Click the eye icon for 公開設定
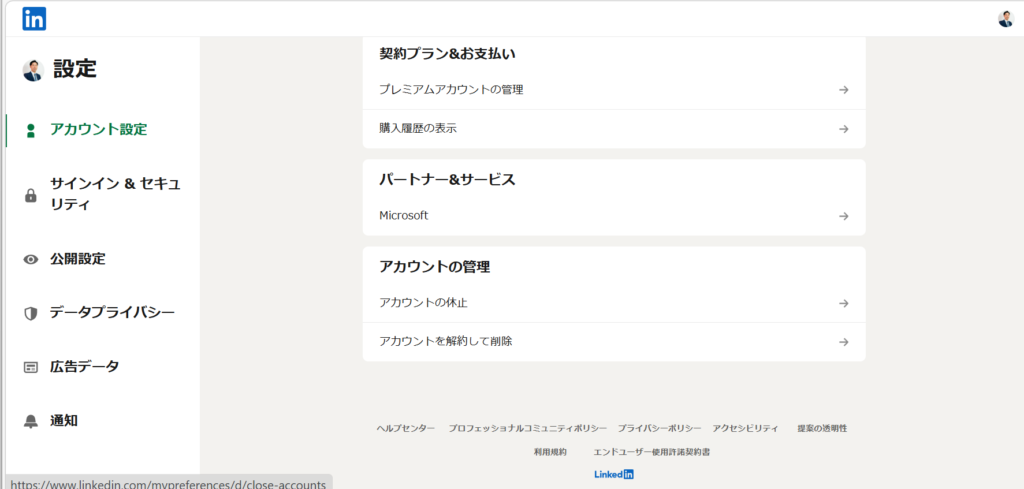 30,259
